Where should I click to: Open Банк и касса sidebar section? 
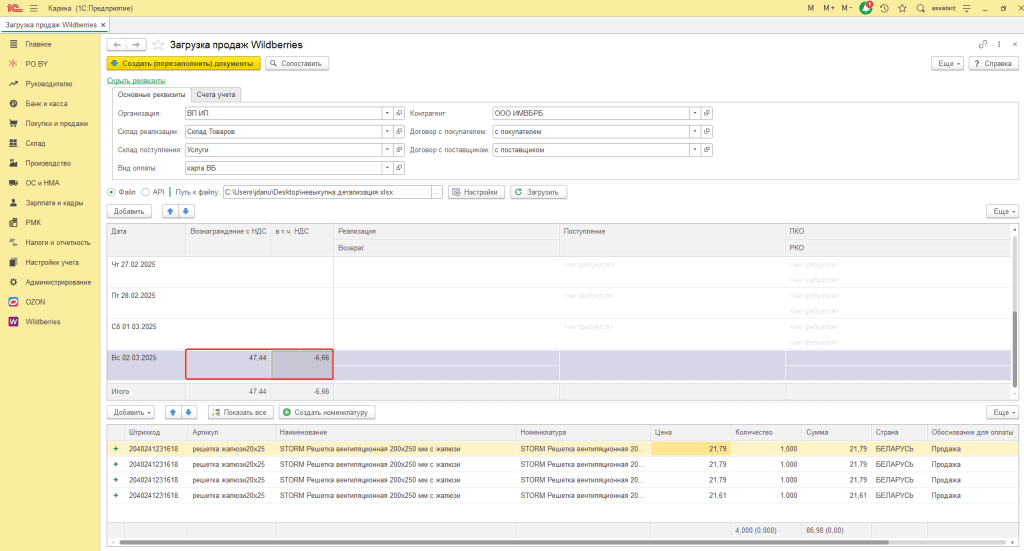point(46,104)
